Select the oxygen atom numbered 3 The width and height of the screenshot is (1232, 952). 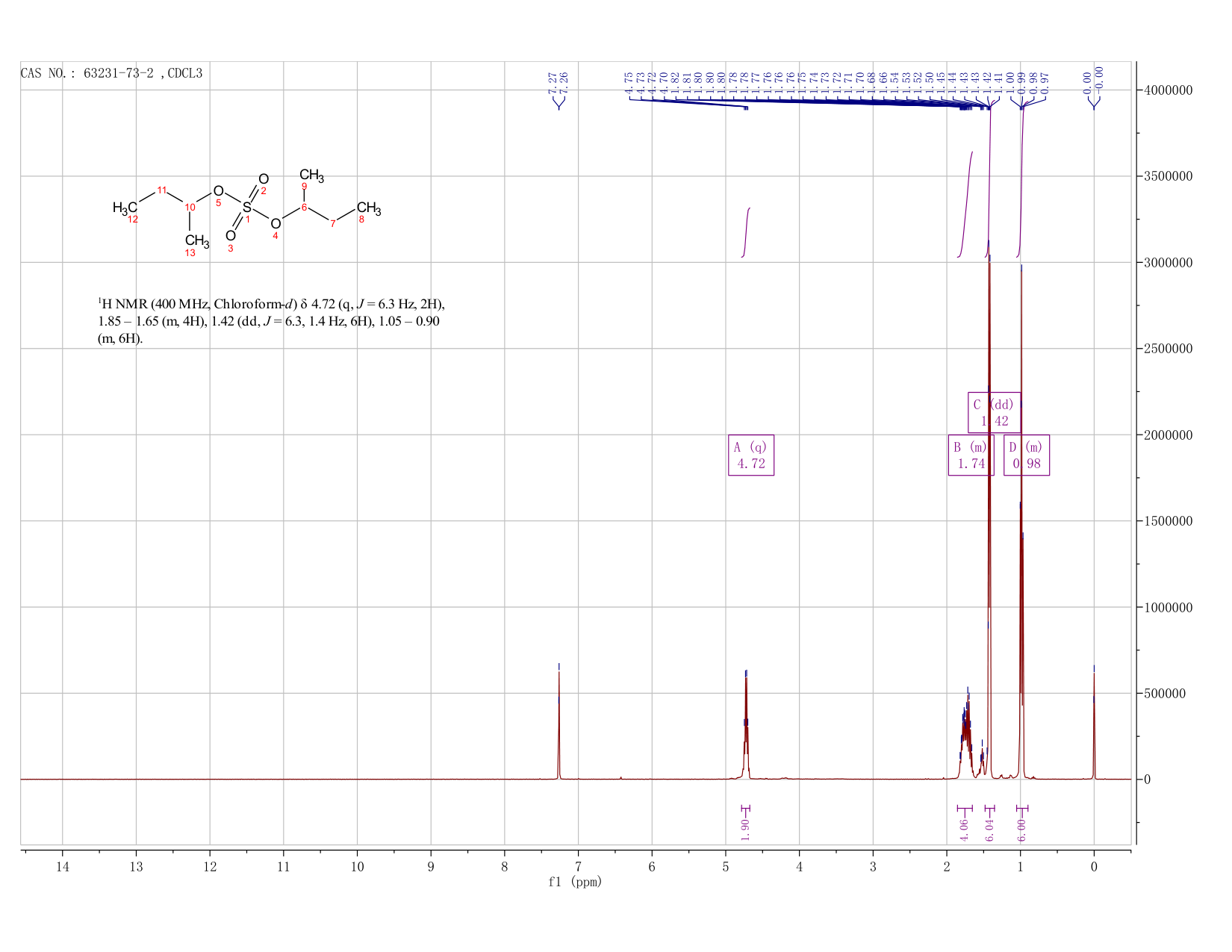point(230,236)
